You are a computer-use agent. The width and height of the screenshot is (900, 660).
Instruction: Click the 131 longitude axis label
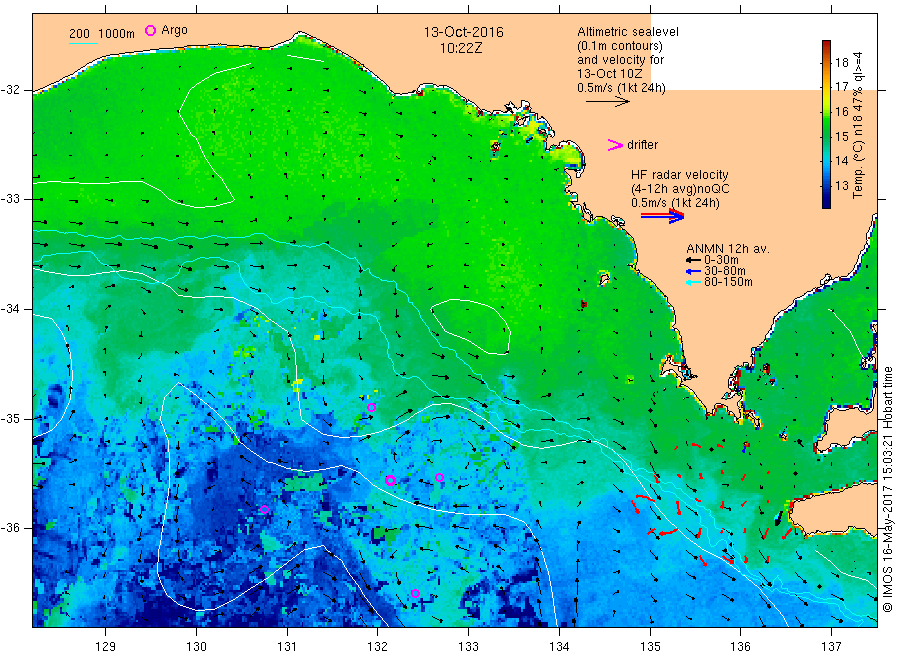[287, 647]
